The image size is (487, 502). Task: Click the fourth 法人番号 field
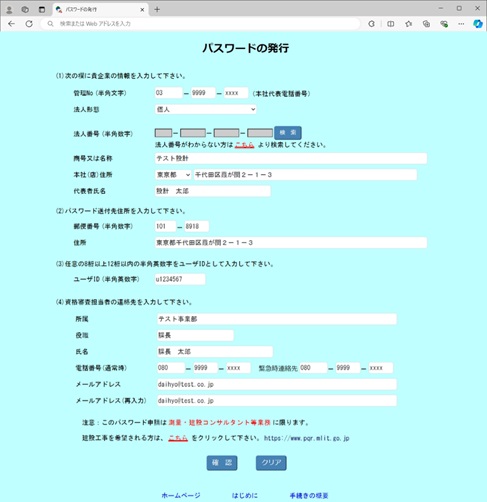[260, 133]
